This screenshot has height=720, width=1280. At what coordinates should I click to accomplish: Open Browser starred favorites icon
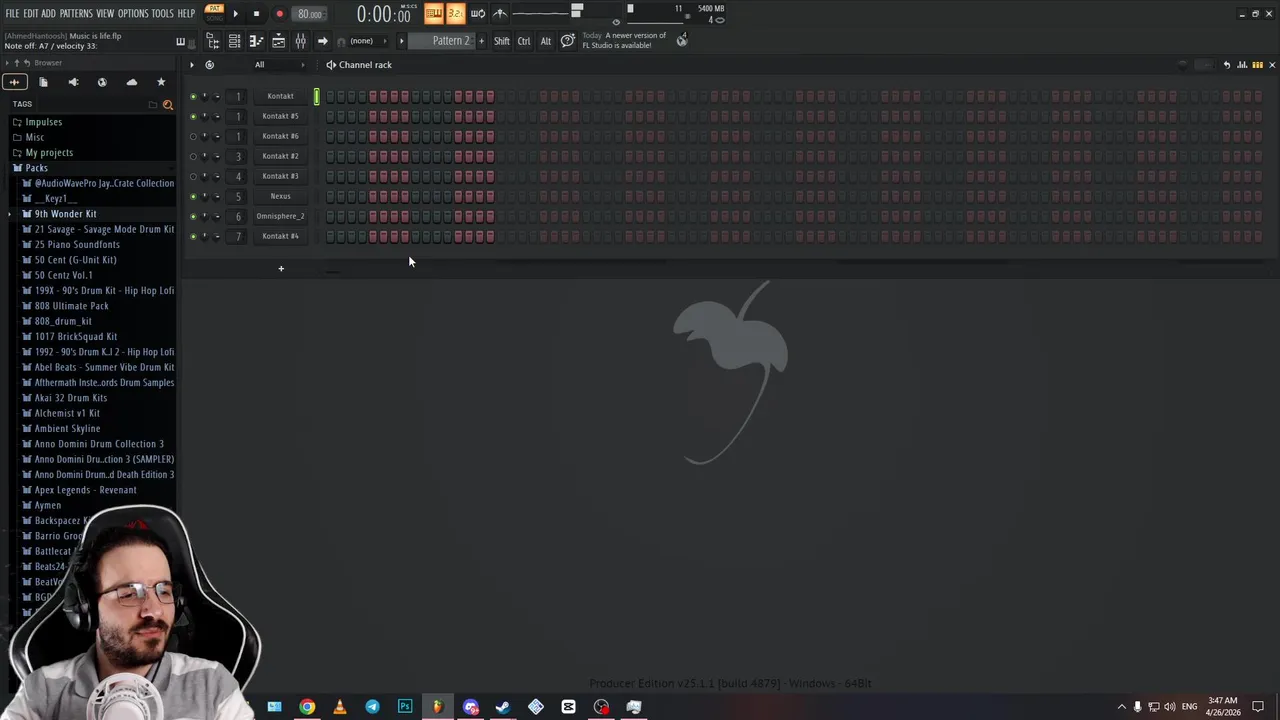161,82
